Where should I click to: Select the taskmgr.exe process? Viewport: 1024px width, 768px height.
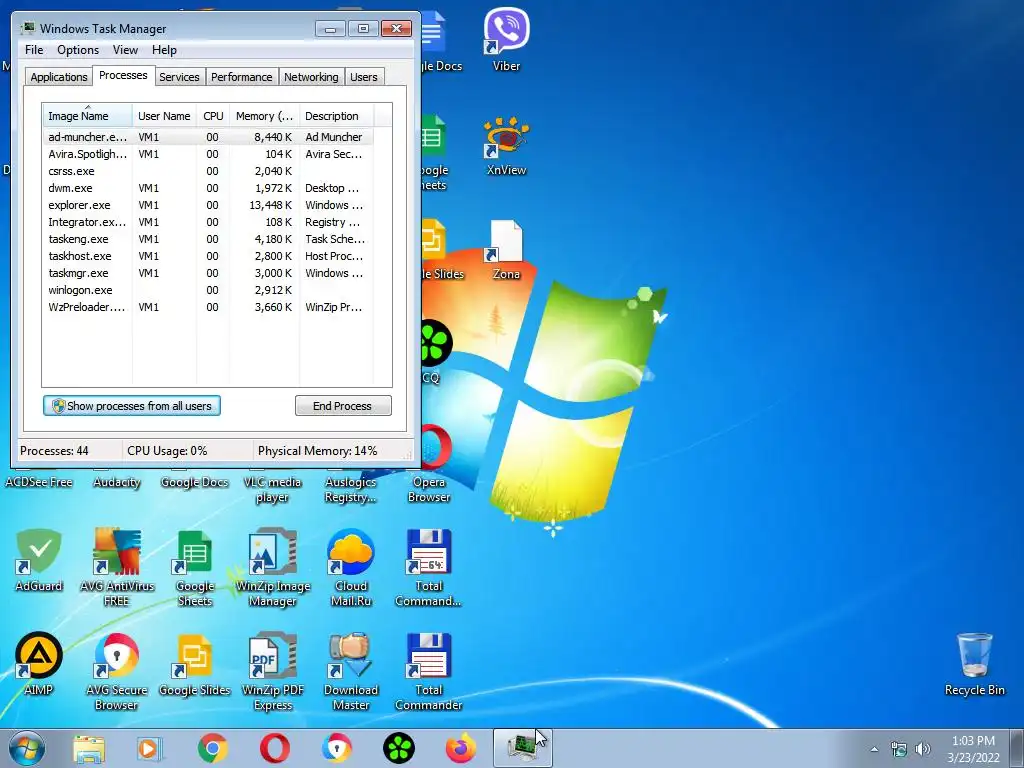click(208, 273)
